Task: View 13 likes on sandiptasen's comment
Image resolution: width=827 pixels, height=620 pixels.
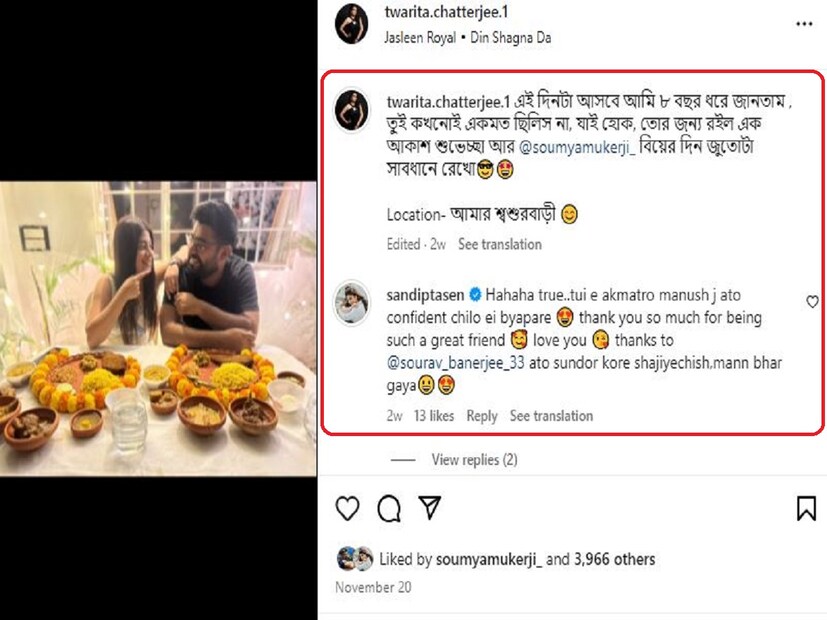Action: (x=433, y=416)
